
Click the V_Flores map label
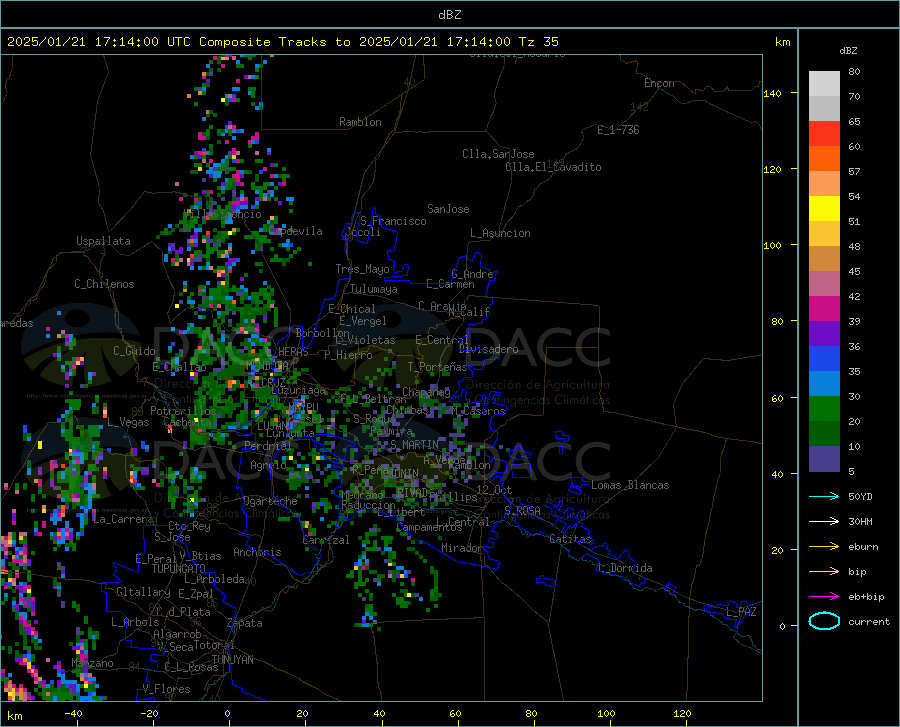coord(166,689)
